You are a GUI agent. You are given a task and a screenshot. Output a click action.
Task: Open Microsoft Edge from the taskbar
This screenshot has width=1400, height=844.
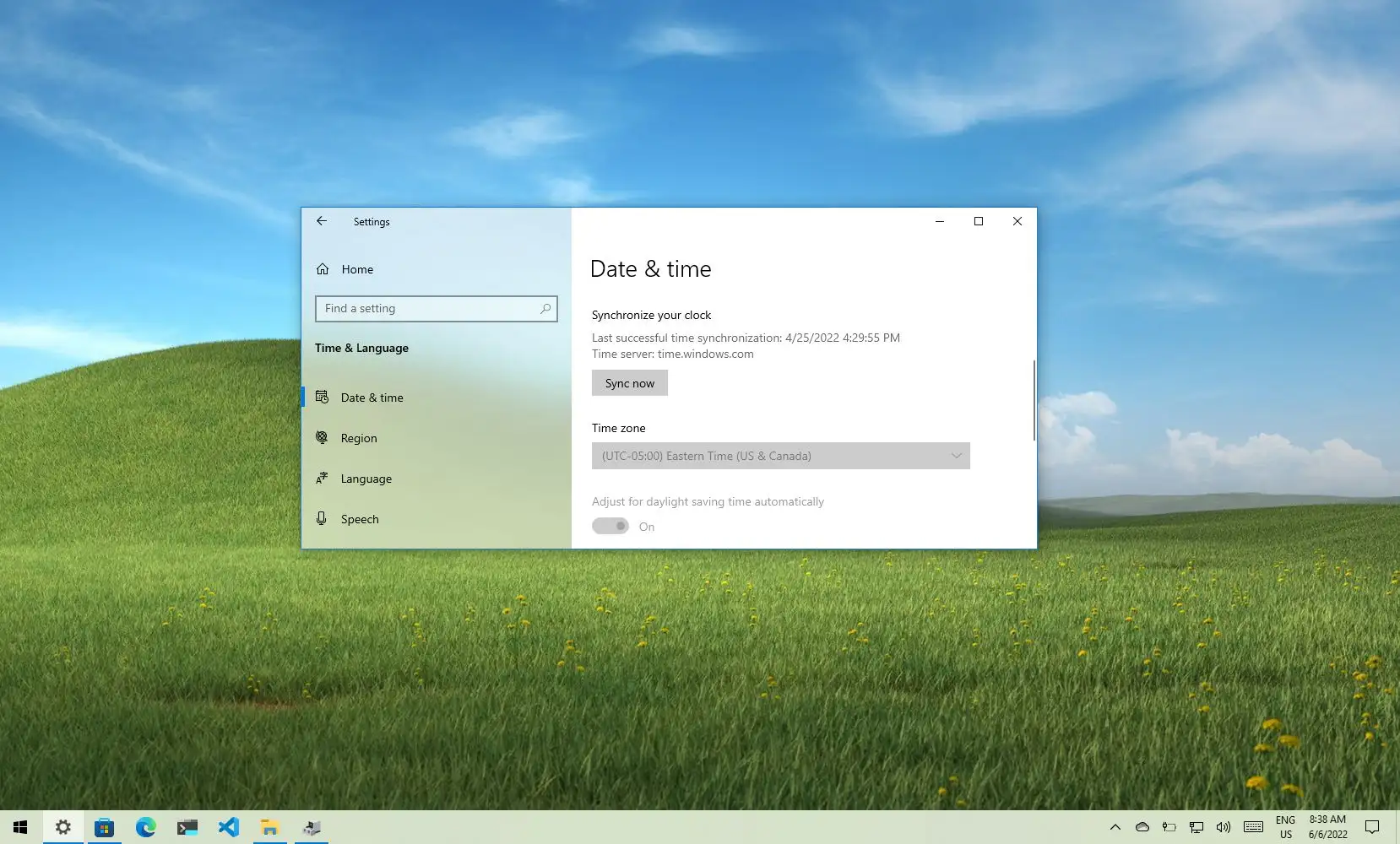[145, 827]
